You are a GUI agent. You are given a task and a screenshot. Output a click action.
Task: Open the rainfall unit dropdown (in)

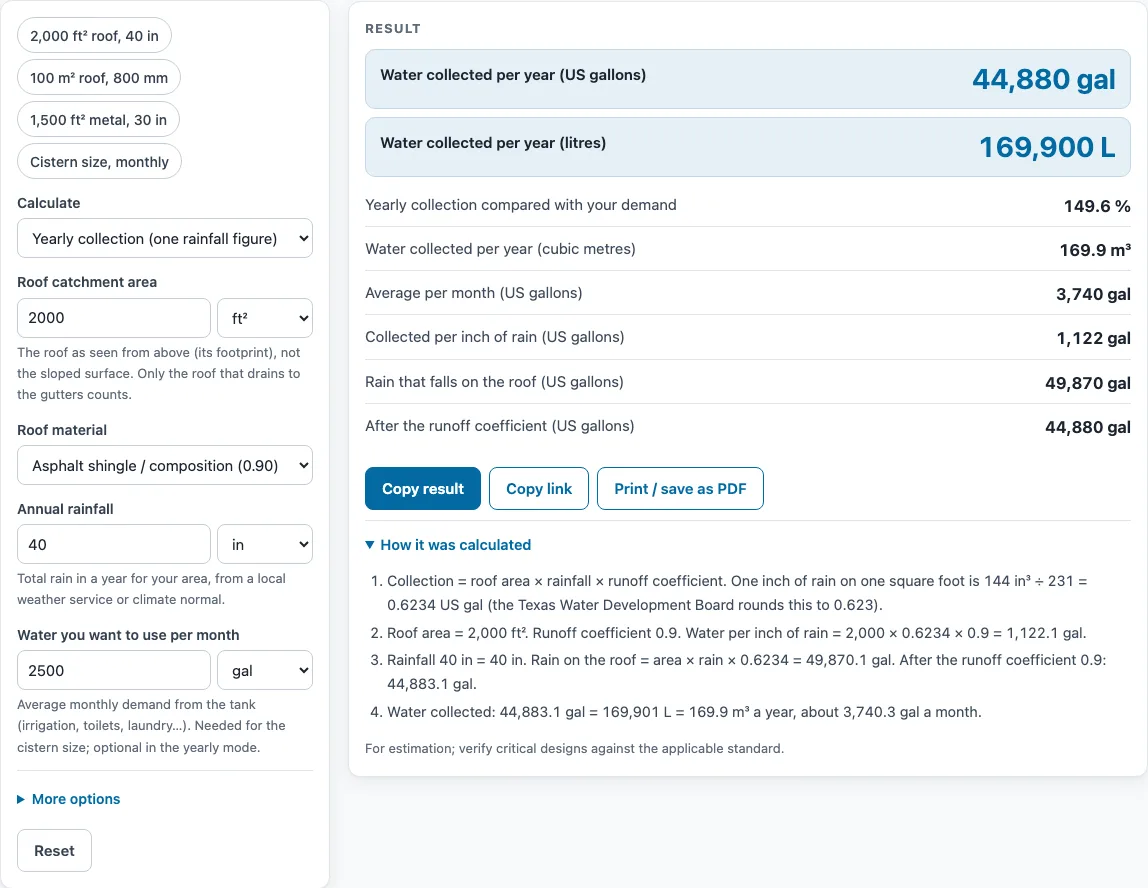[265, 545]
